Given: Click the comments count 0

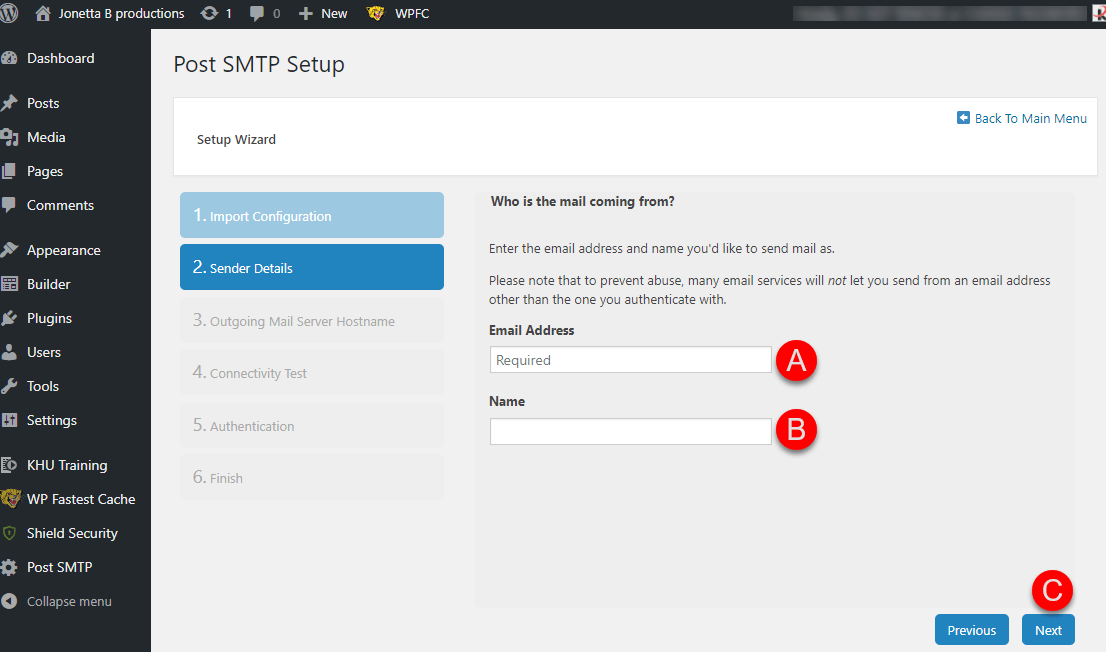Looking at the screenshot, I should click(x=276, y=13).
